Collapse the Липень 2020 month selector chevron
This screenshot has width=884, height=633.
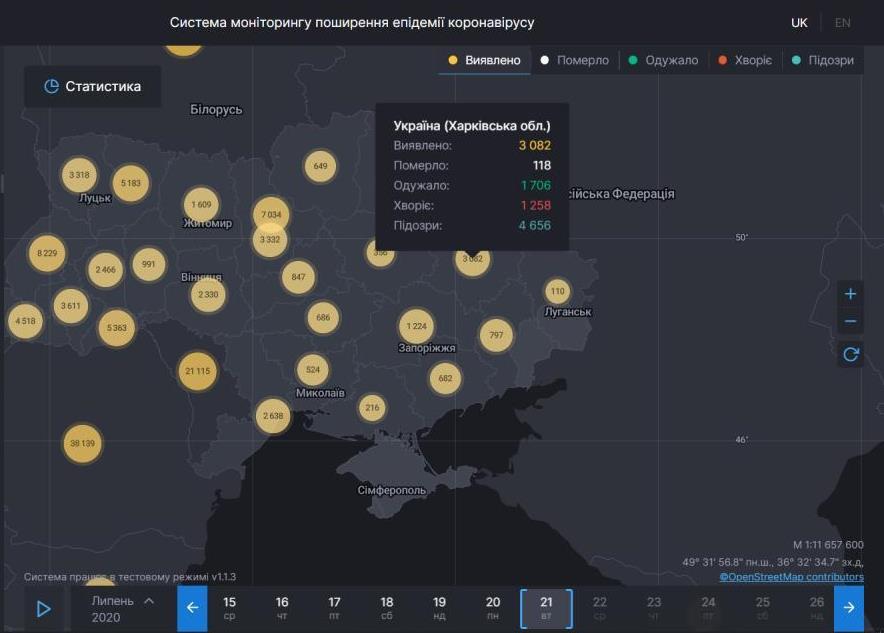point(148,601)
